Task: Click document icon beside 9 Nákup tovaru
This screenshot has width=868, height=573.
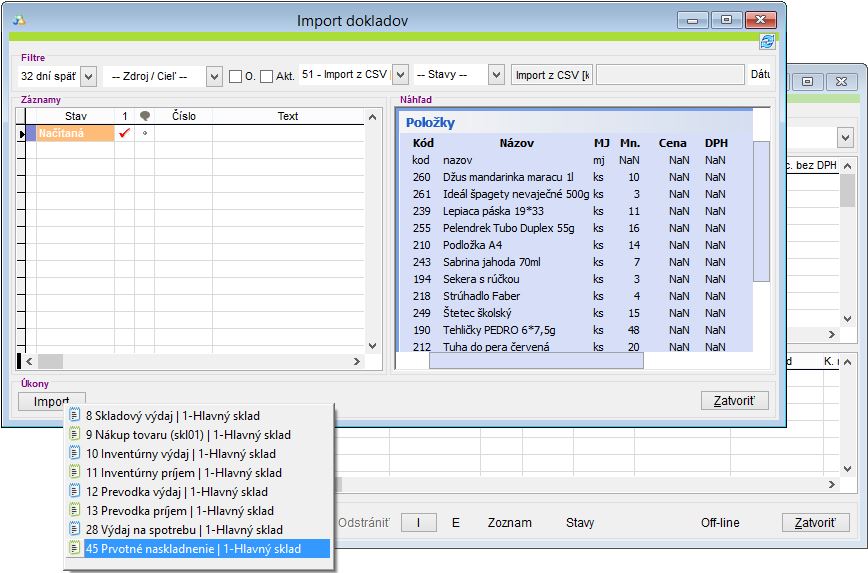Action: click(x=74, y=435)
